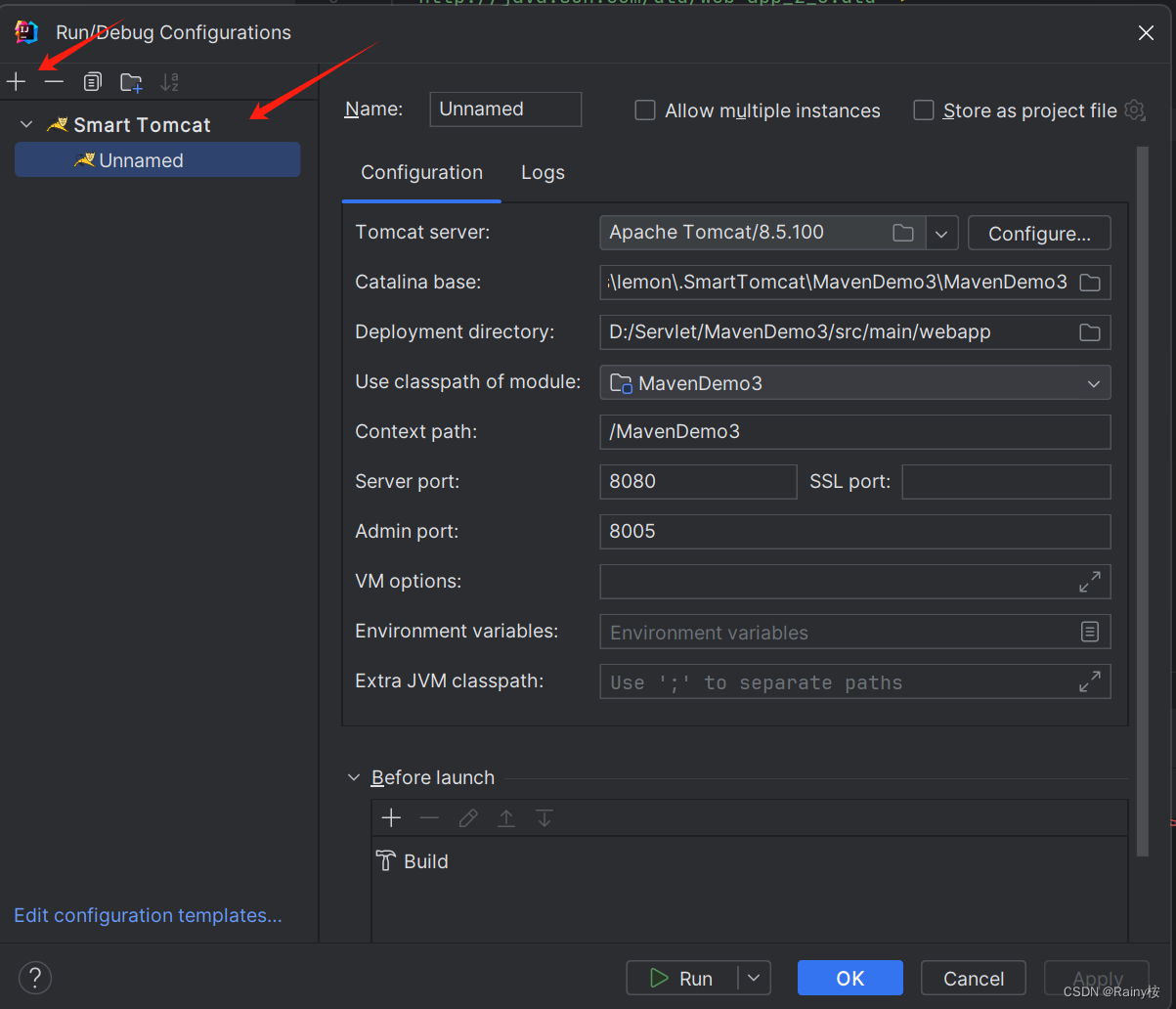Click the Cancel button
This screenshot has height=1009, width=1176.
click(x=974, y=978)
